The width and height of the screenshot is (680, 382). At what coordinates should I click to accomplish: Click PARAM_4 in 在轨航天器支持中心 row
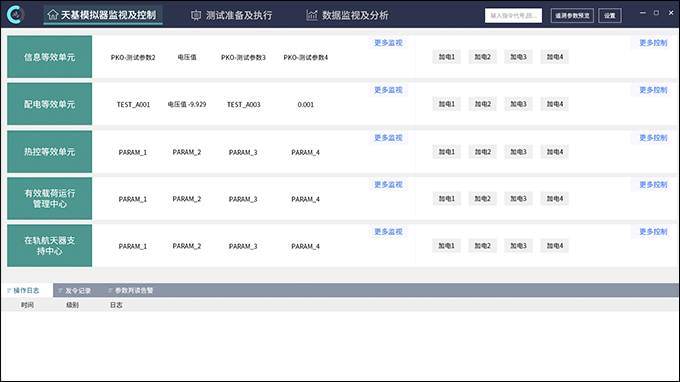point(305,246)
